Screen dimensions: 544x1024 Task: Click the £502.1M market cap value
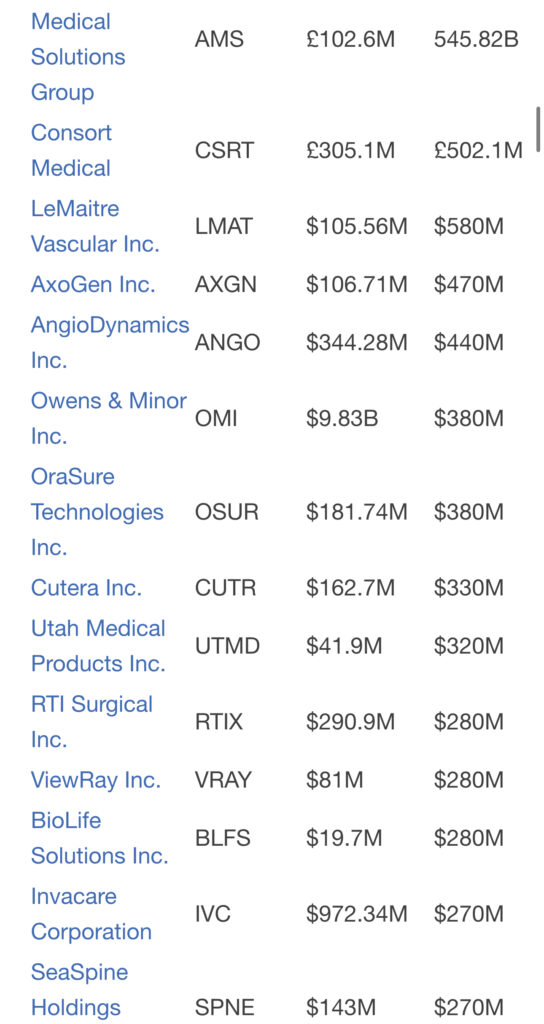pos(478,150)
